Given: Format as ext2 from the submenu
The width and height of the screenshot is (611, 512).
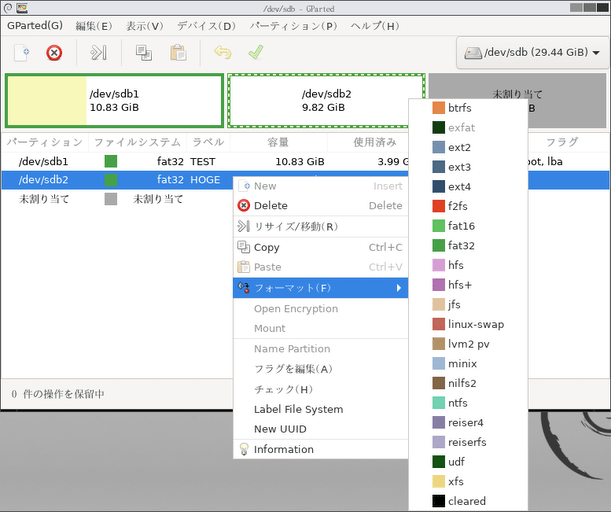Looking at the screenshot, I should (x=468, y=147).
